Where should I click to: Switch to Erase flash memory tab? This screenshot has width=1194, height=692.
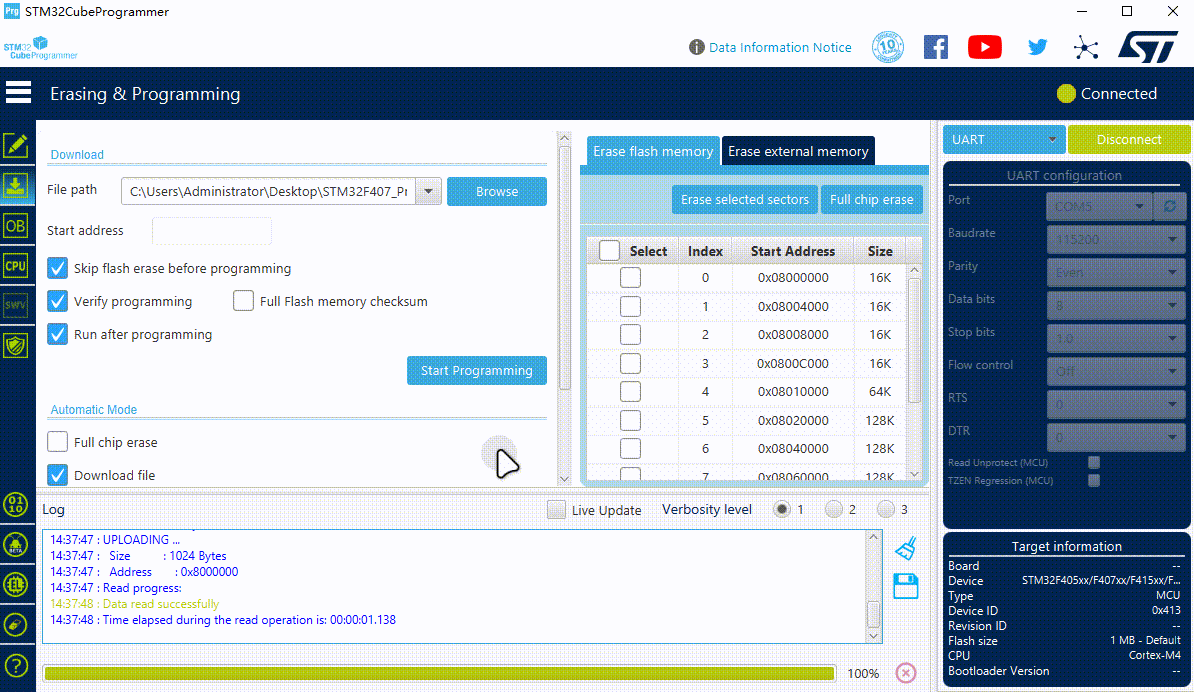tap(652, 151)
